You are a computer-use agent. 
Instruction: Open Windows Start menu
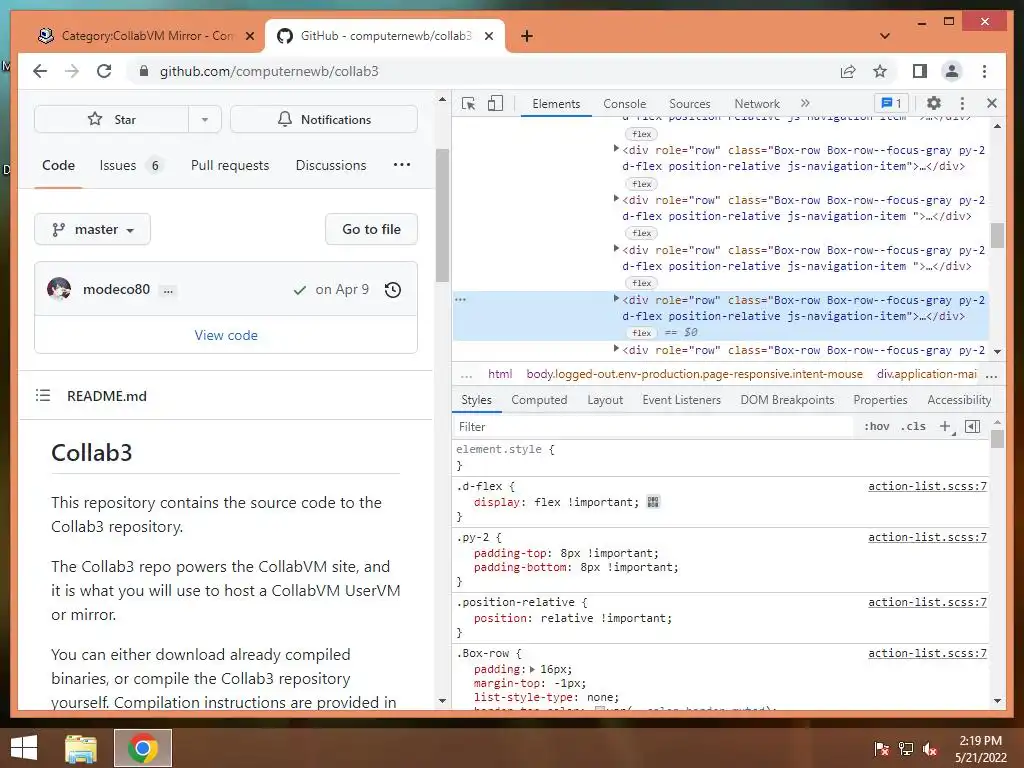tap(24, 748)
